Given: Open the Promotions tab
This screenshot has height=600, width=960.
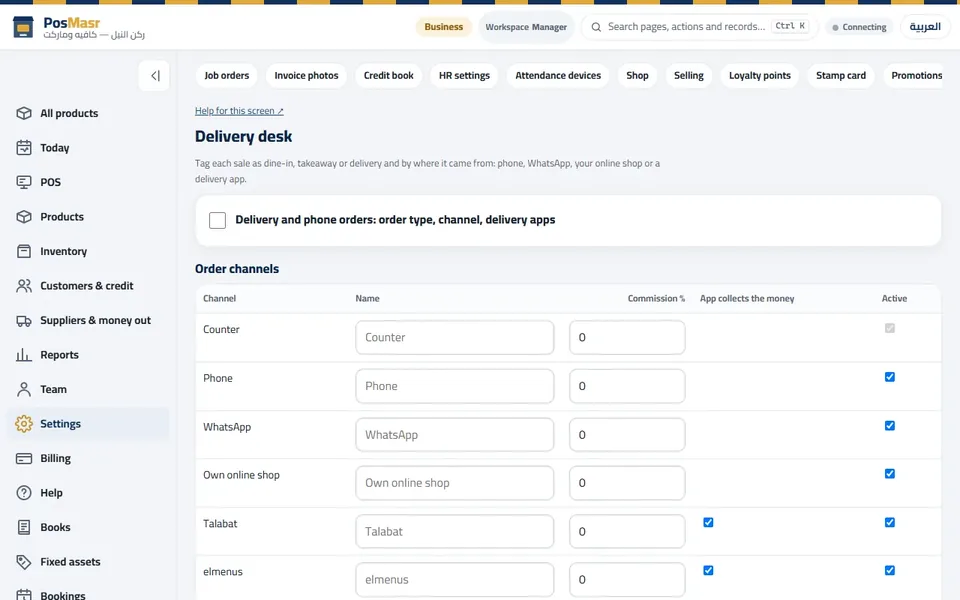Looking at the screenshot, I should [x=913, y=76].
